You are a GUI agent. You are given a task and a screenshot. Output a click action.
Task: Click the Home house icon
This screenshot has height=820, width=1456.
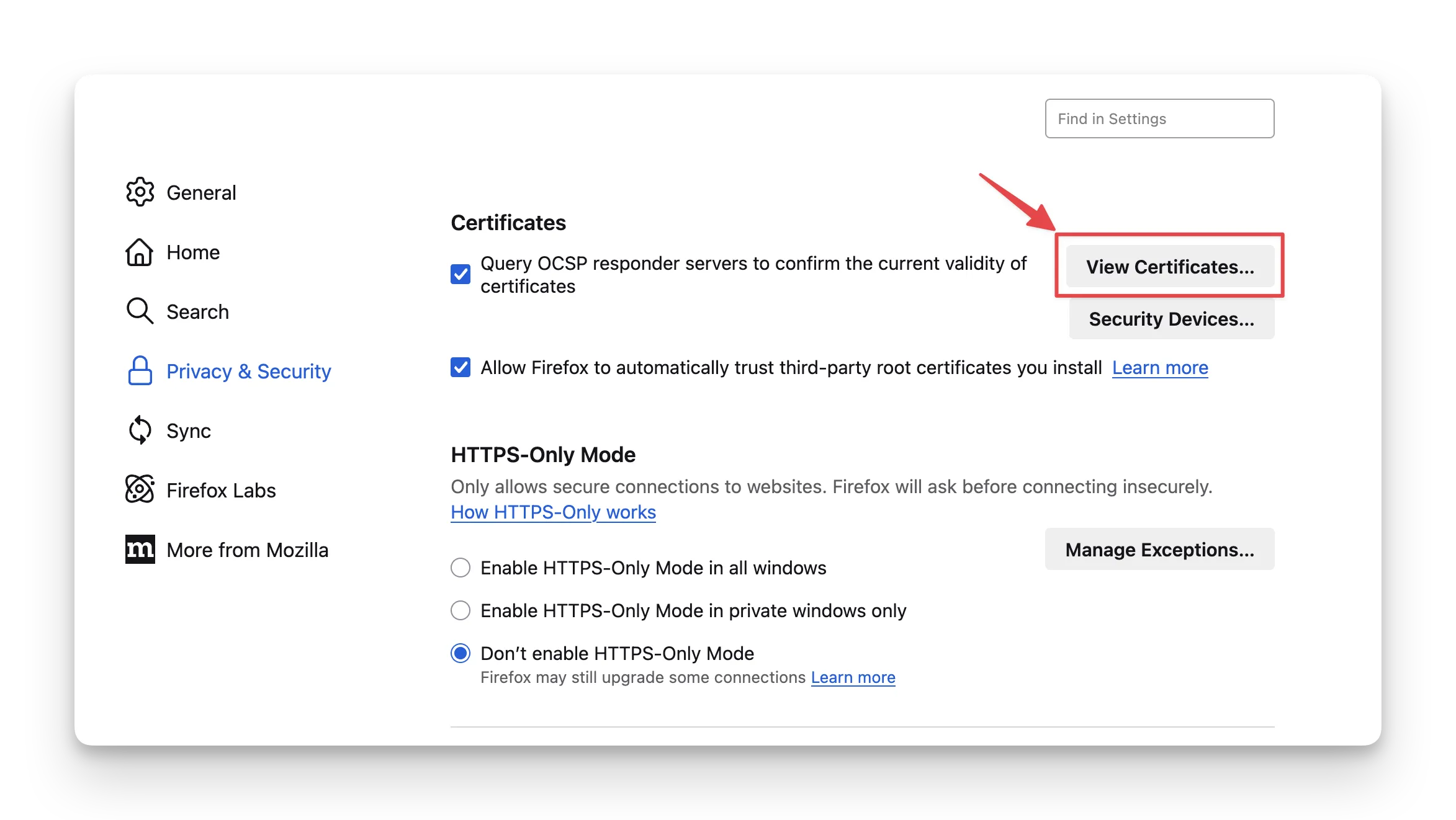(140, 252)
